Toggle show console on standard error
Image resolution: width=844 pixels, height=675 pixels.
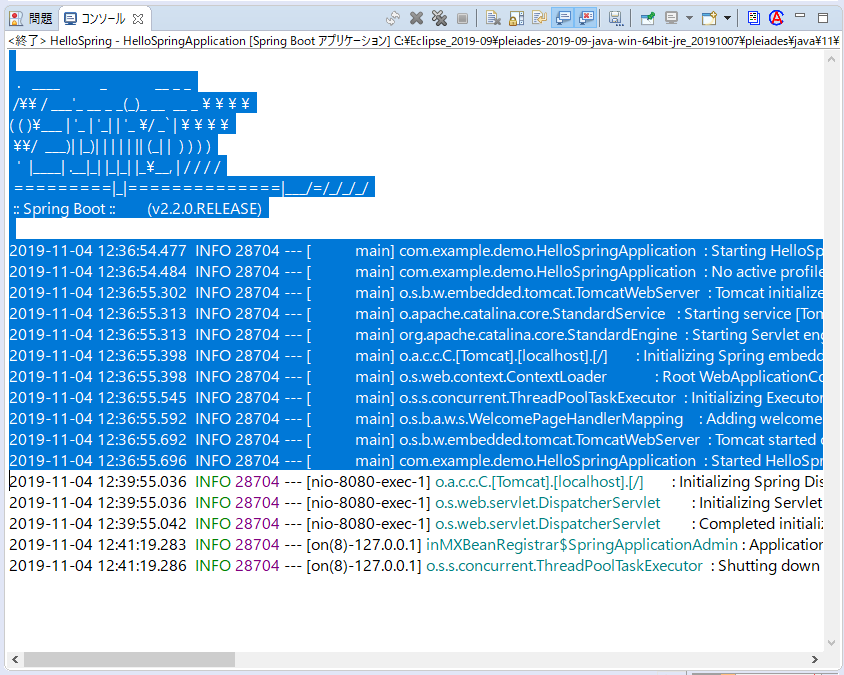point(586,18)
